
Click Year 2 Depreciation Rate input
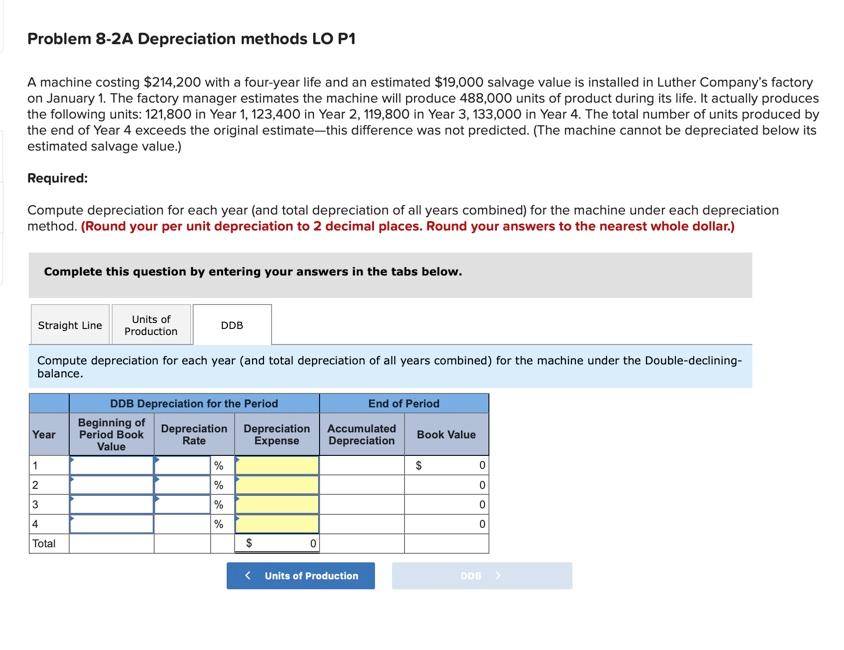pos(182,485)
